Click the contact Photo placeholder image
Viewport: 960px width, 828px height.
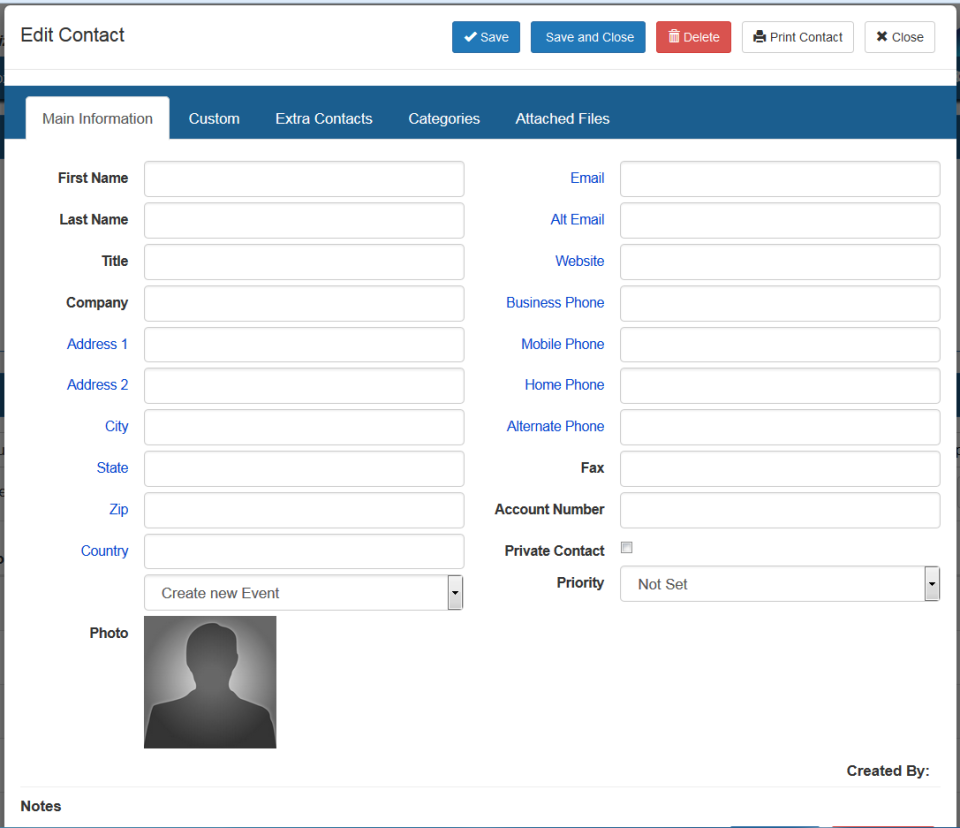tap(210, 682)
